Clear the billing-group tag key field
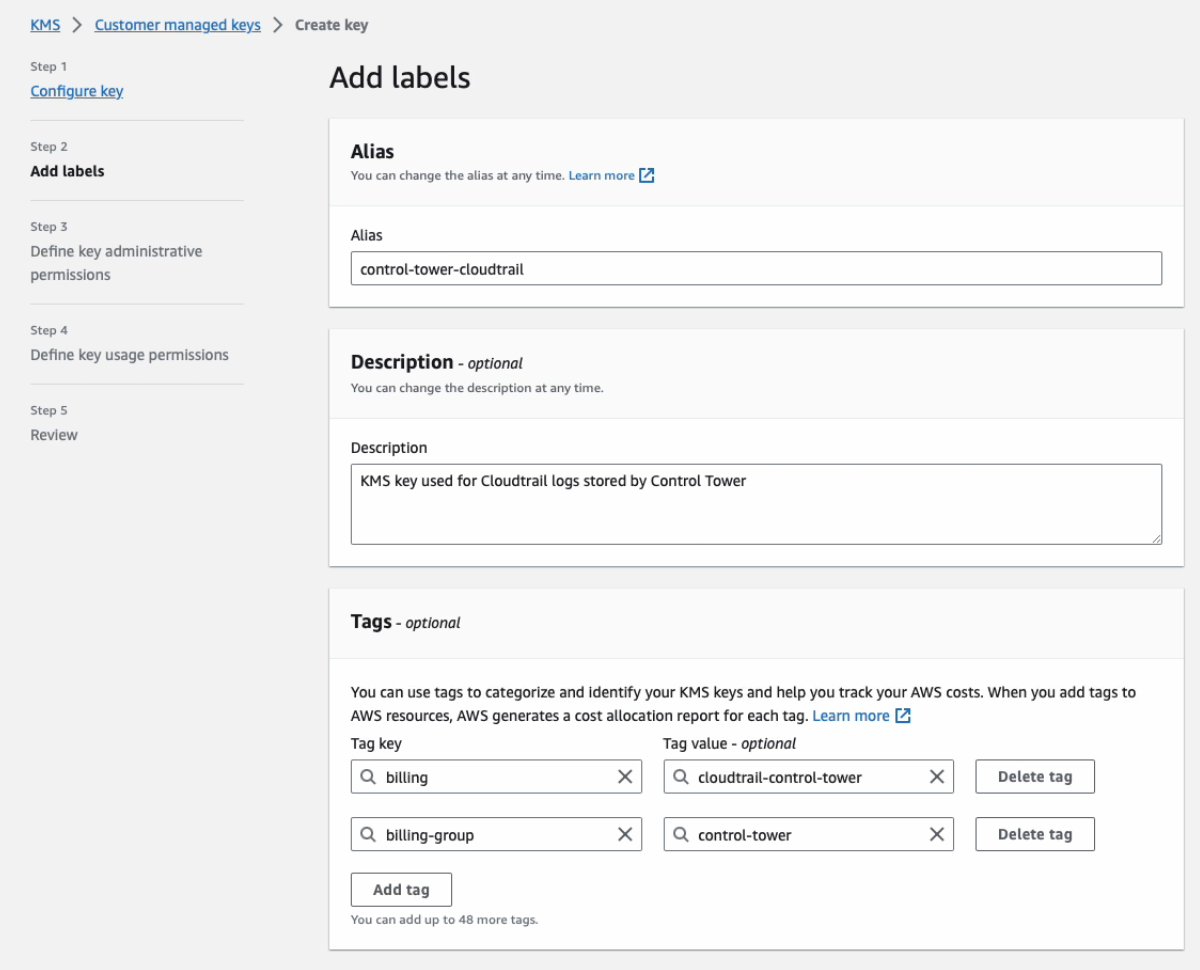This screenshot has height=970, width=1200. coord(625,835)
